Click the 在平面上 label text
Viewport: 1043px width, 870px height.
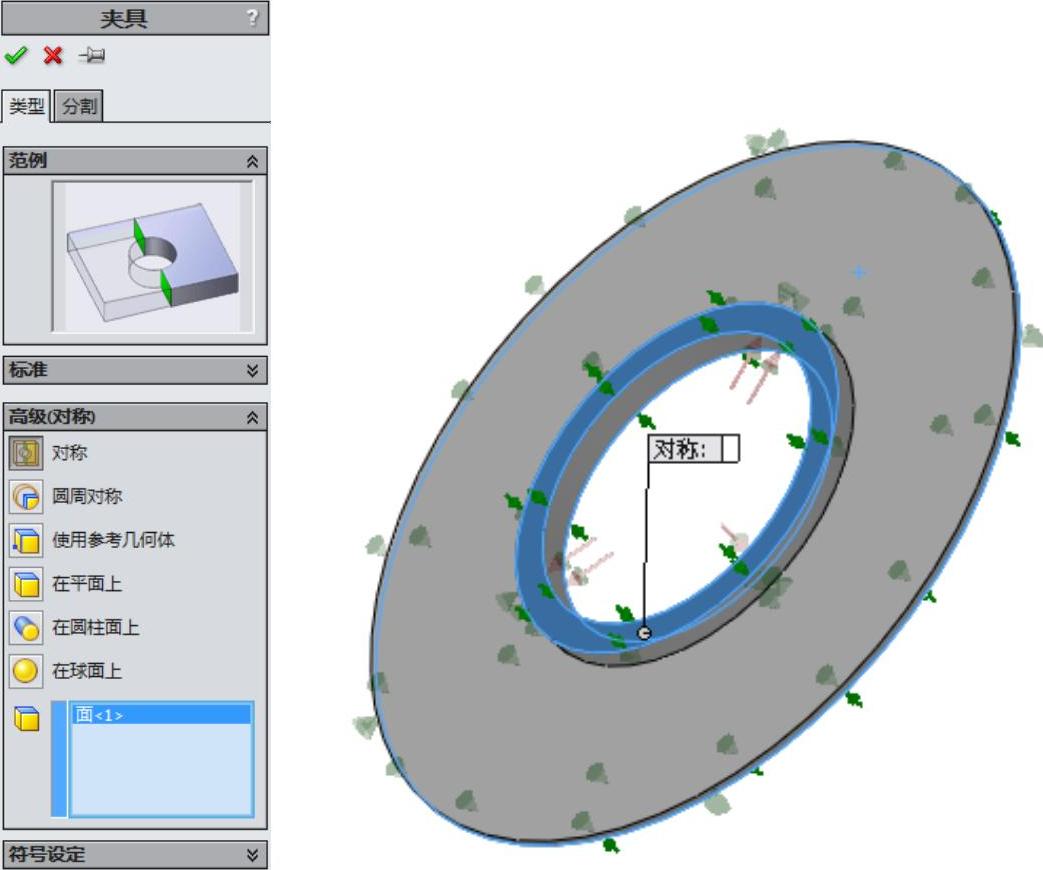[87, 584]
